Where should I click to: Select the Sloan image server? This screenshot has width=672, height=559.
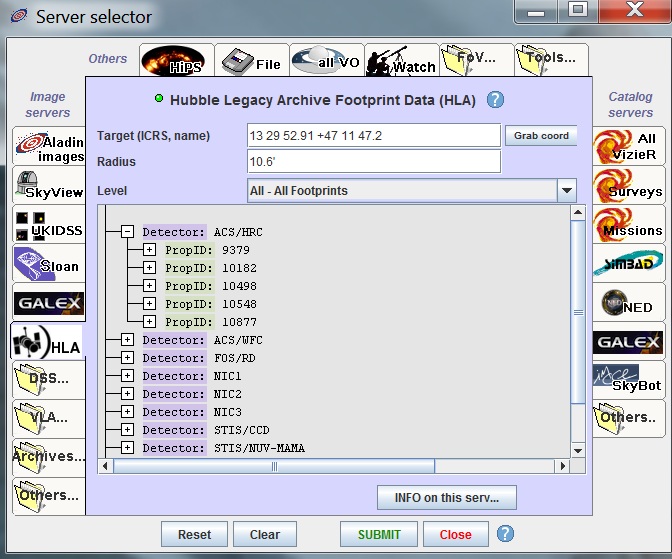(49, 263)
